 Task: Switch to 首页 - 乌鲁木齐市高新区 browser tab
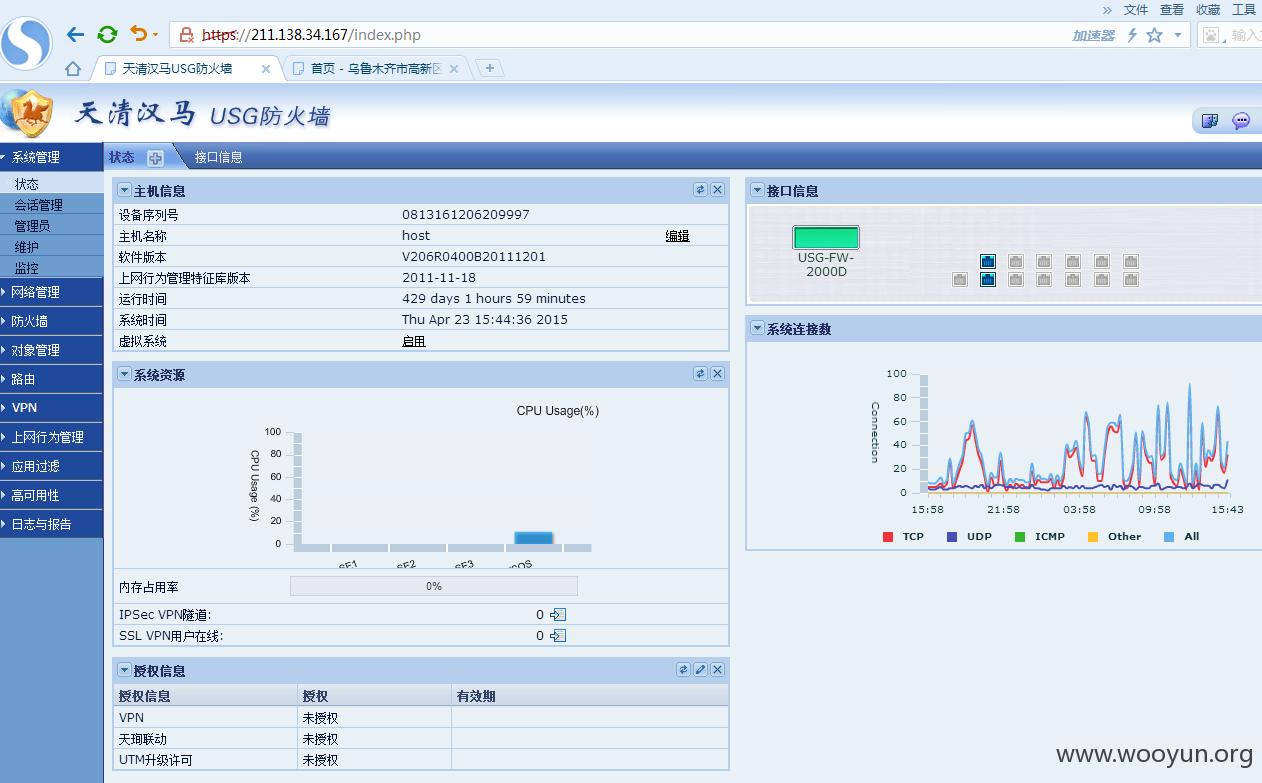375,69
